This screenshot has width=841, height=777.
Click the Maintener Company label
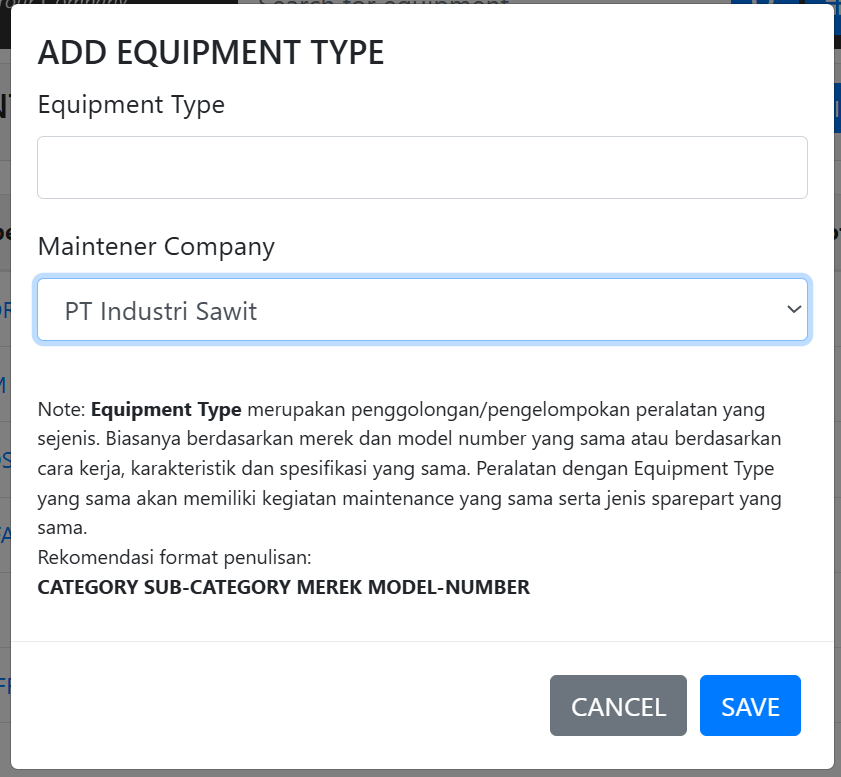click(156, 246)
